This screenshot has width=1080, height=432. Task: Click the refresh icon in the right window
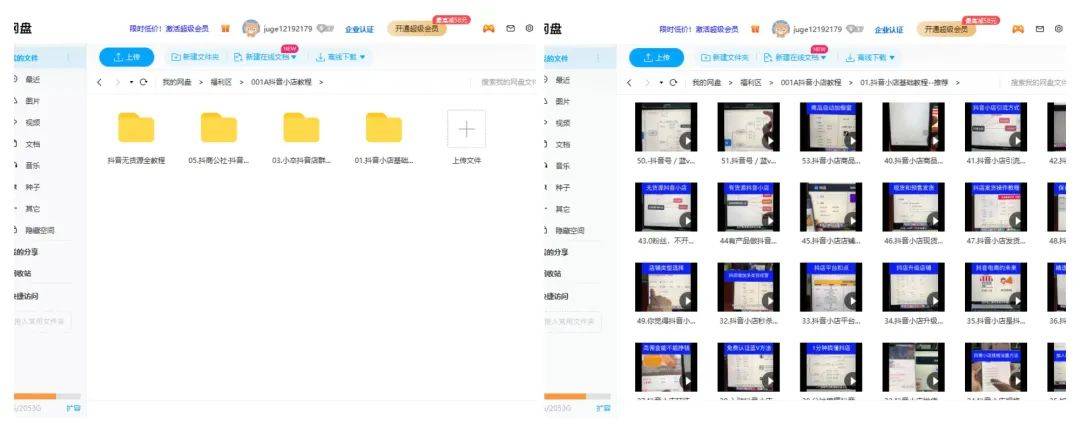click(673, 82)
